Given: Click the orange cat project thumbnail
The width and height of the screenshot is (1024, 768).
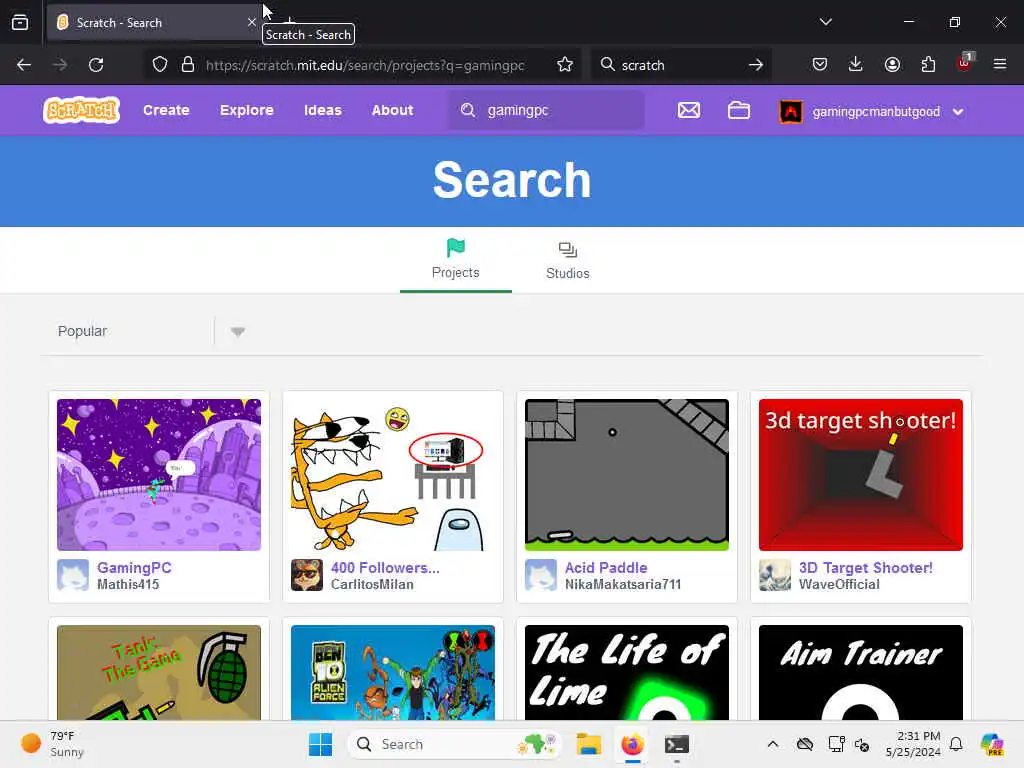Looking at the screenshot, I should [x=392, y=475].
